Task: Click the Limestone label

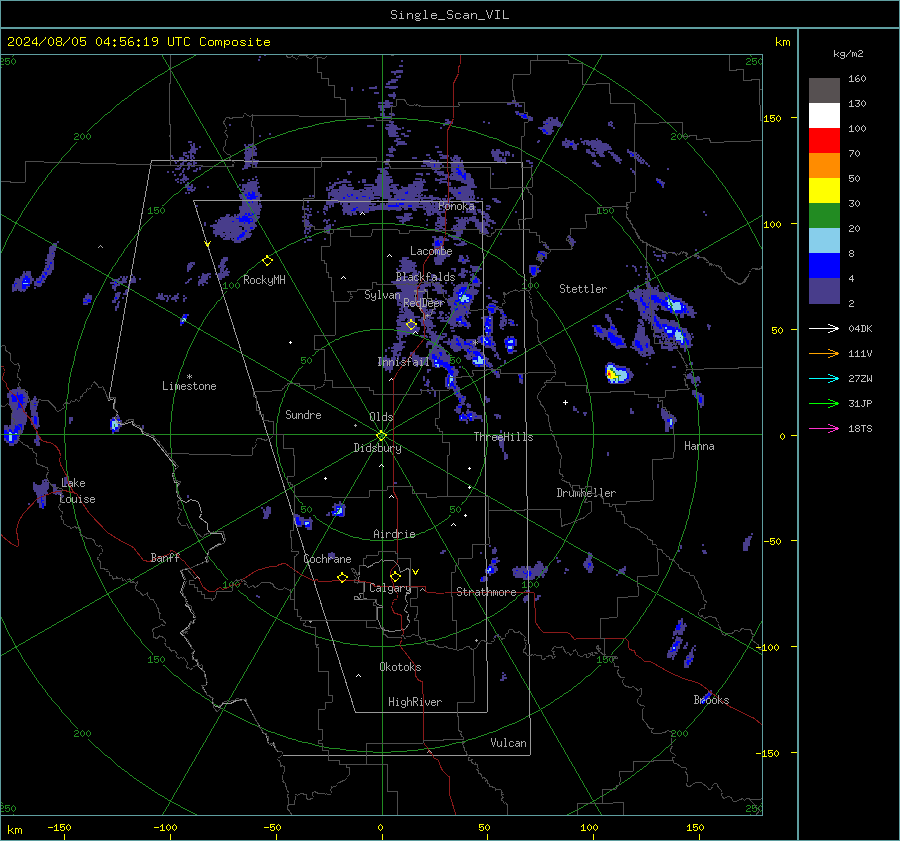Action: 189,386
